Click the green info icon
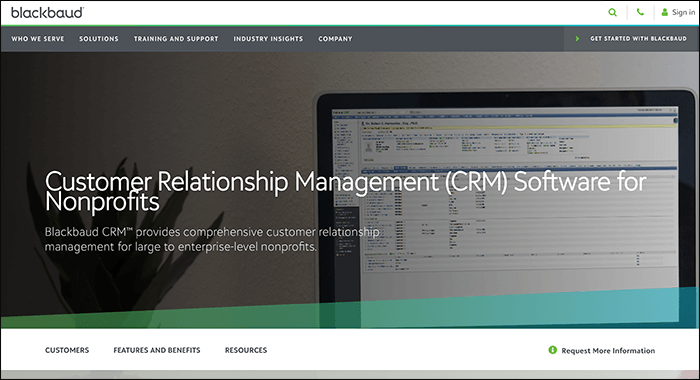700x380 pixels. pos(553,350)
